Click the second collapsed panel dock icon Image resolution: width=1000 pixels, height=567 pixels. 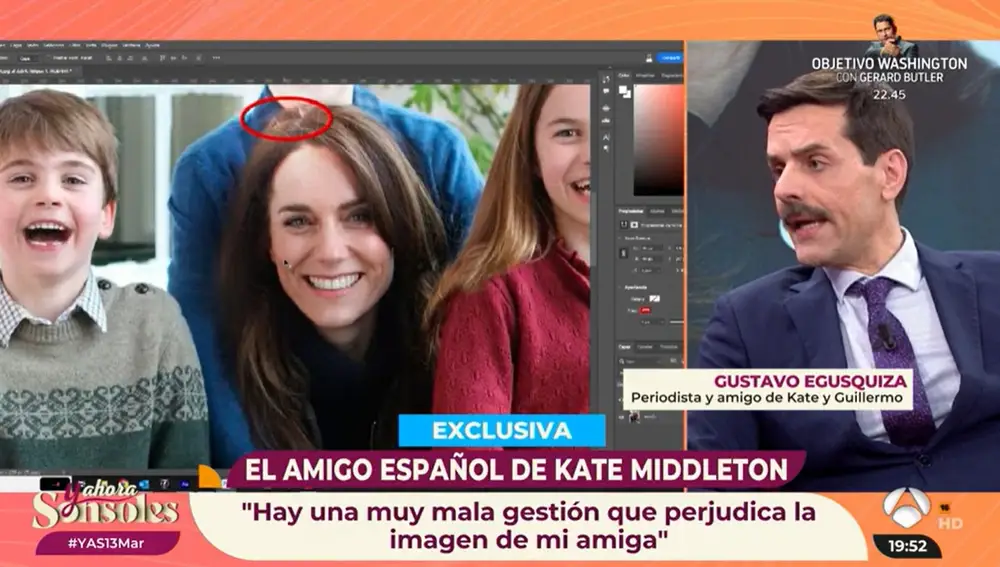click(606, 91)
